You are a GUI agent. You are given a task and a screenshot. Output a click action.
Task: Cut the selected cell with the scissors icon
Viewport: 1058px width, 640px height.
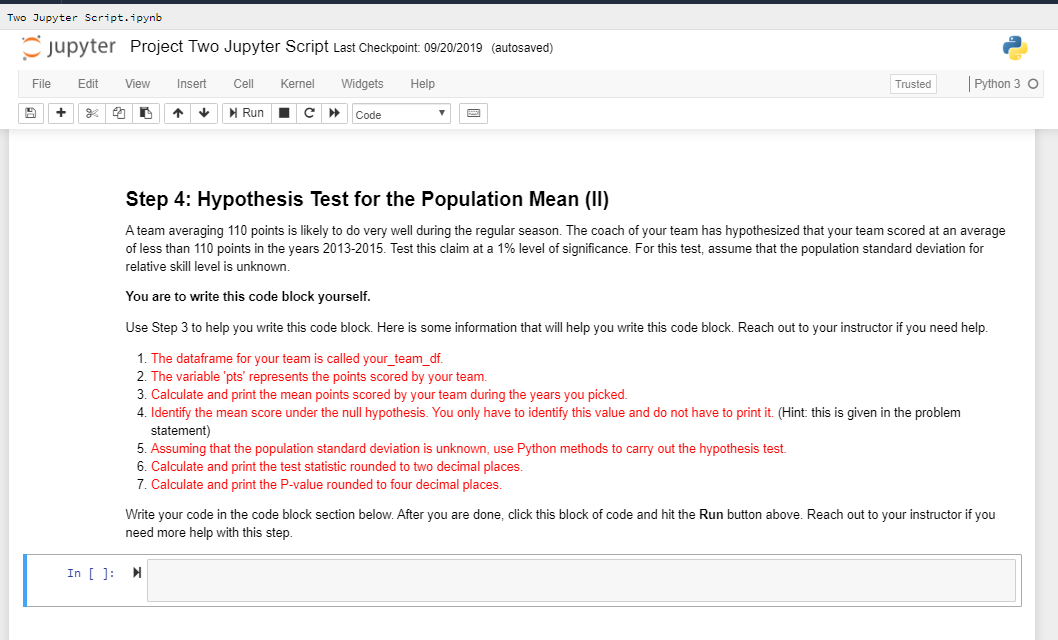pos(91,112)
